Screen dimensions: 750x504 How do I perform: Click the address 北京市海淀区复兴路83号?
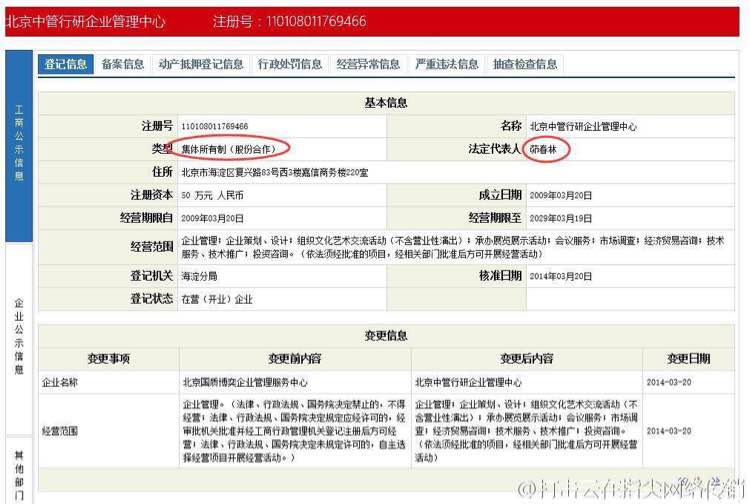coord(275,172)
